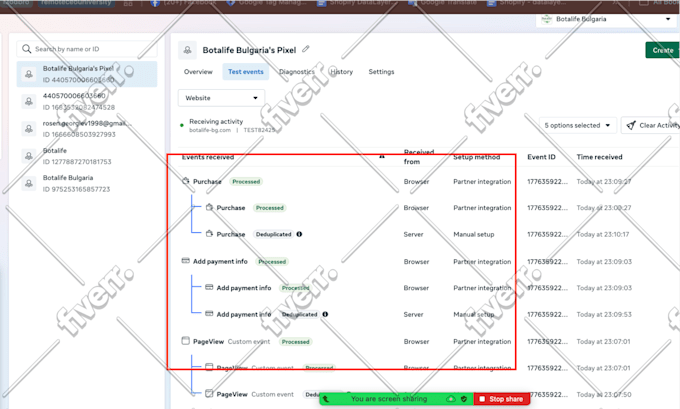This screenshot has height=409, width=680.
Task: Click the bag icon of the nested Processed Purchase row
Action: (209, 207)
